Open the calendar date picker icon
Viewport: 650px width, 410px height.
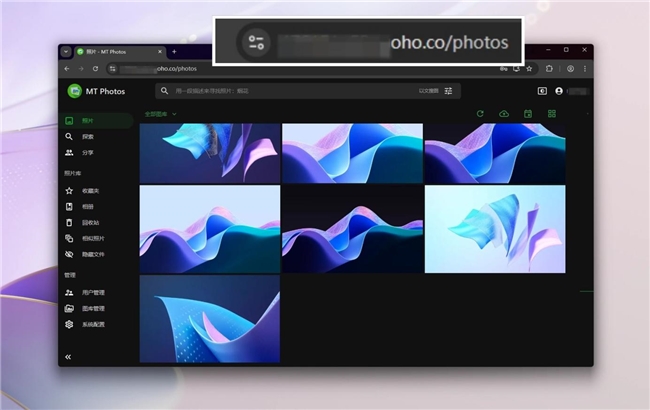pos(528,114)
